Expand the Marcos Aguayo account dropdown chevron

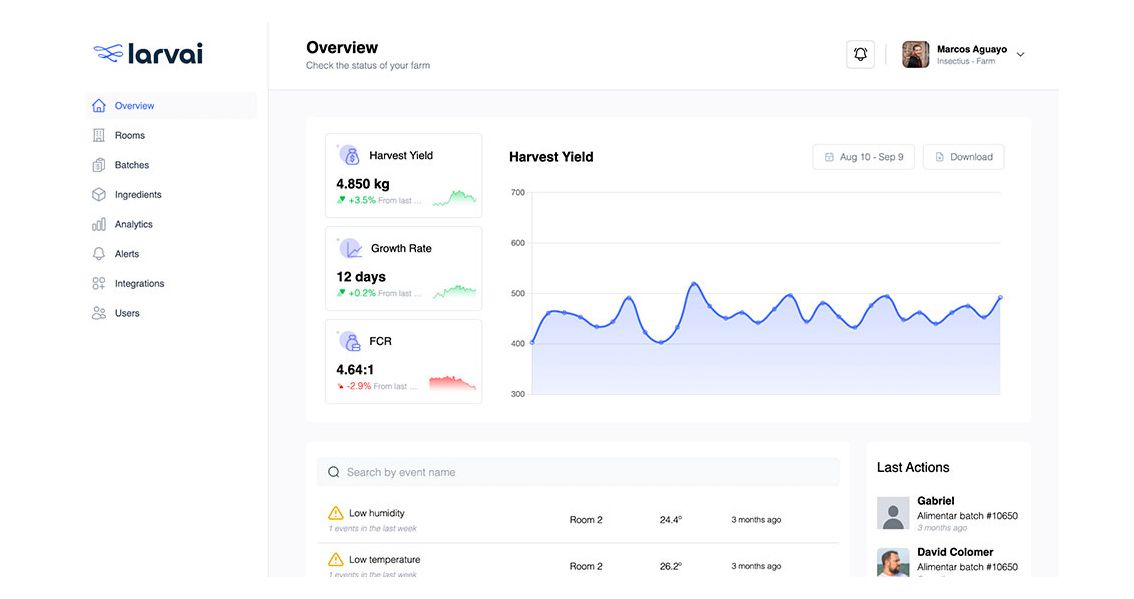pos(1020,55)
